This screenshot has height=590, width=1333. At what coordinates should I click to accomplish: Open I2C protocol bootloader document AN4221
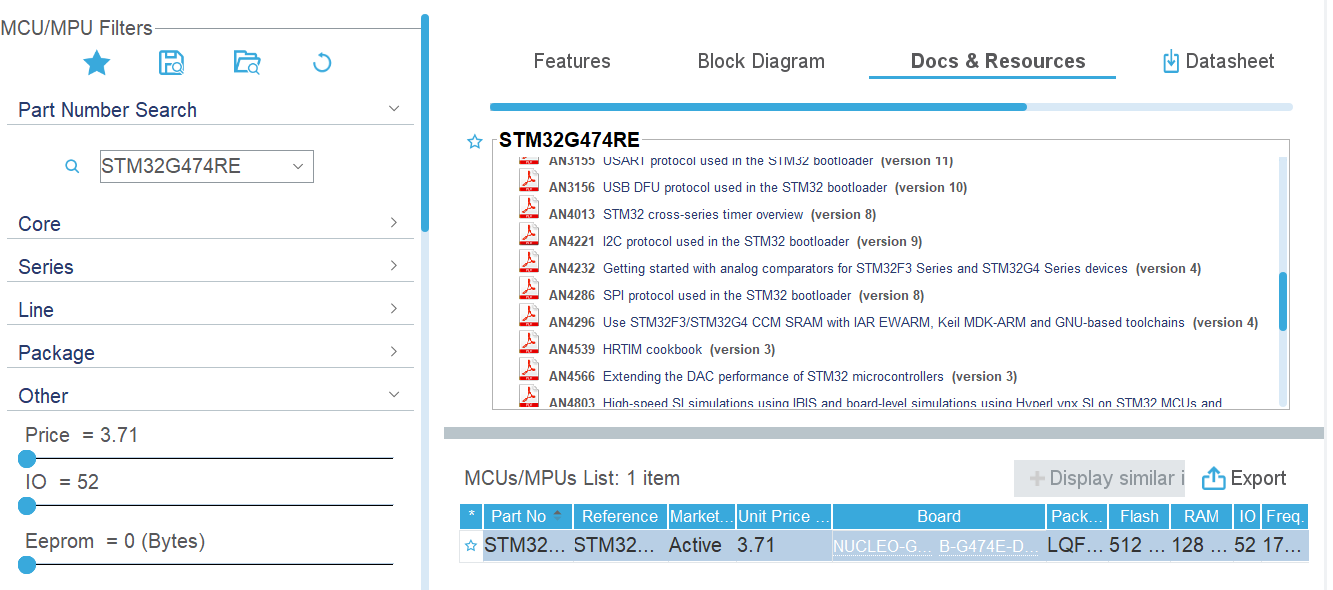coord(726,242)
